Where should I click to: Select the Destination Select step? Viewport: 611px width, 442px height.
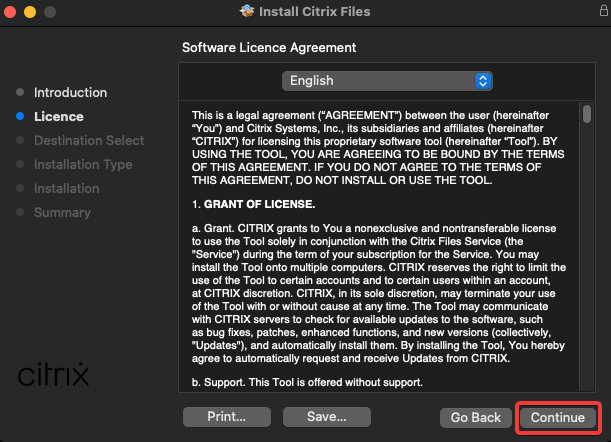pos(89,140)
